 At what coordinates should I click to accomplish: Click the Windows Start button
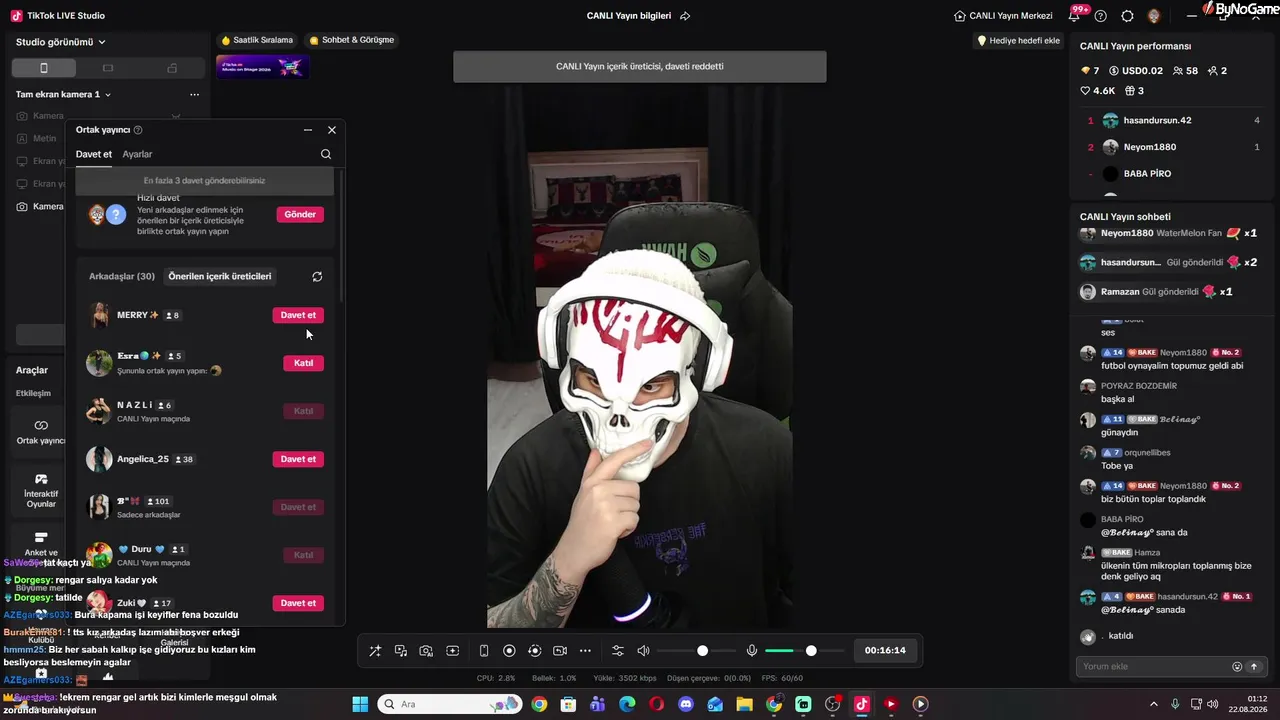coord(360,704)
